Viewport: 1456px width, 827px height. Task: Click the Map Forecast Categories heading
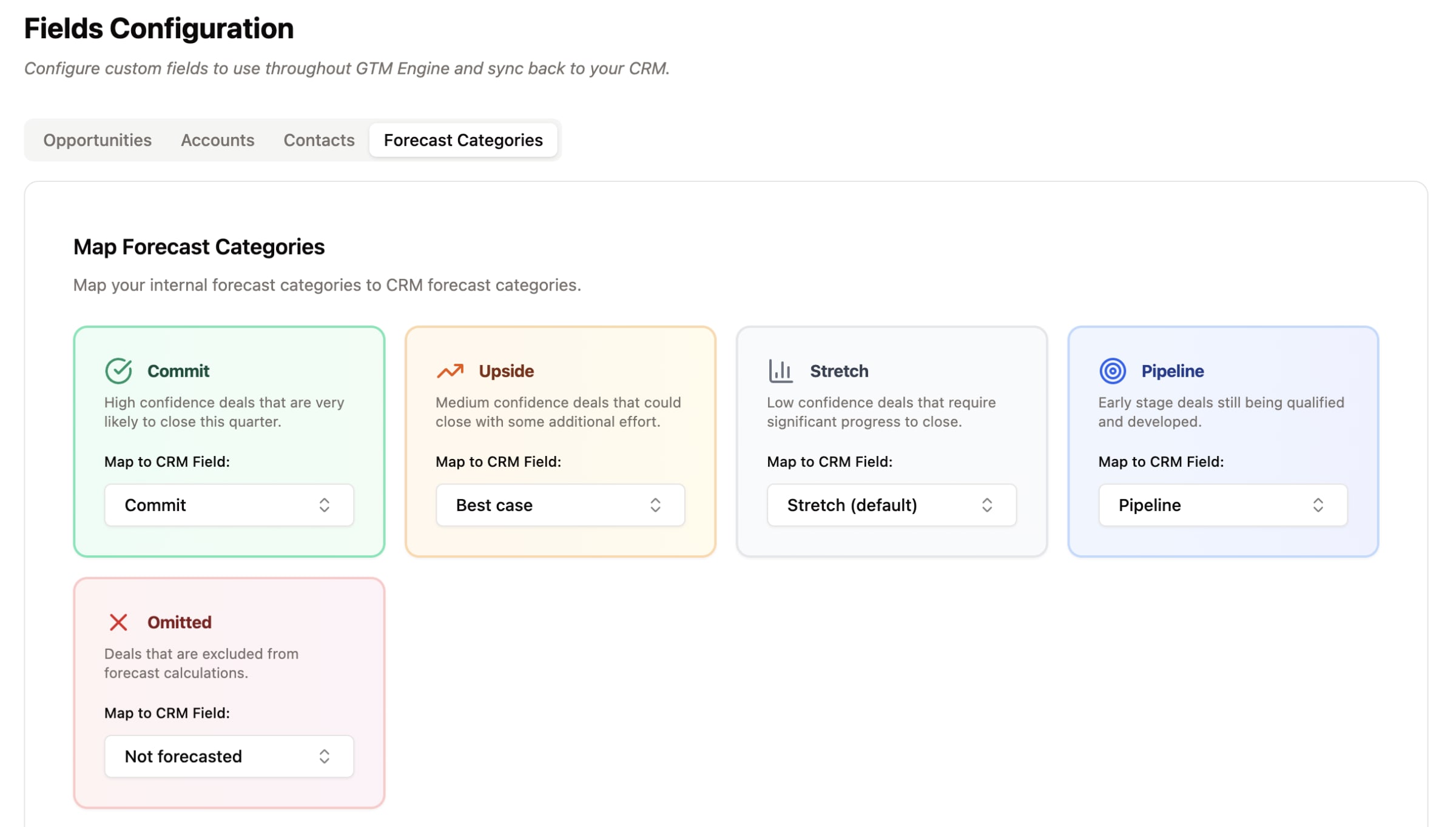click(199, 247)
